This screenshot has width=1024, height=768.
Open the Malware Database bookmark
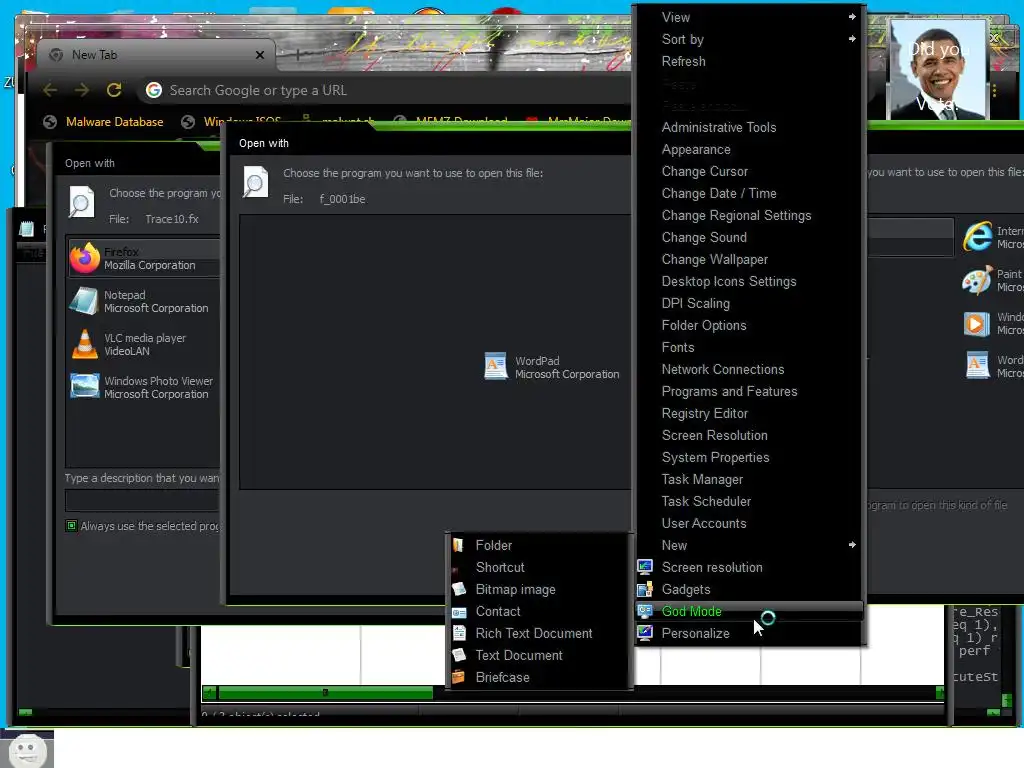tap(104, 121)
